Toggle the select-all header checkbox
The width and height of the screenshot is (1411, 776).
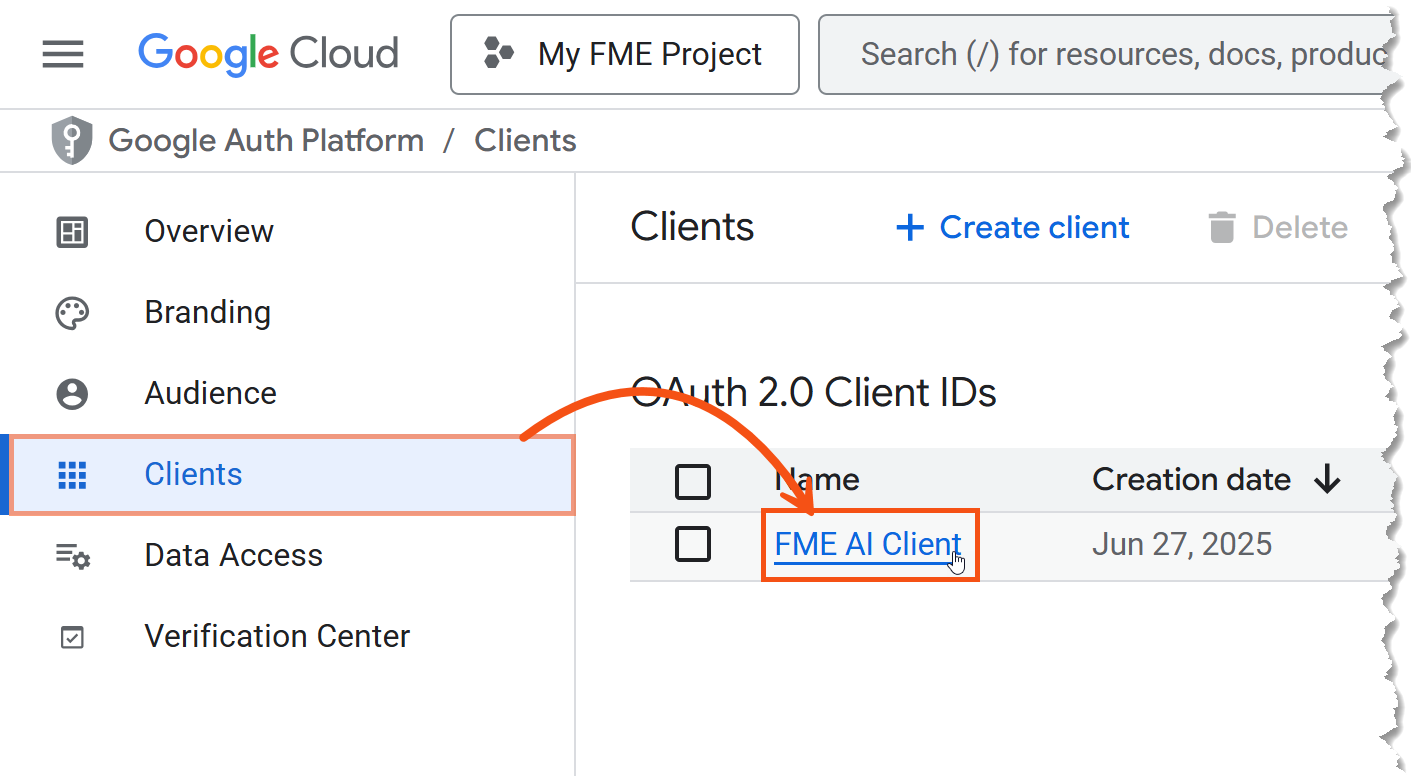(x=693, y=481)
